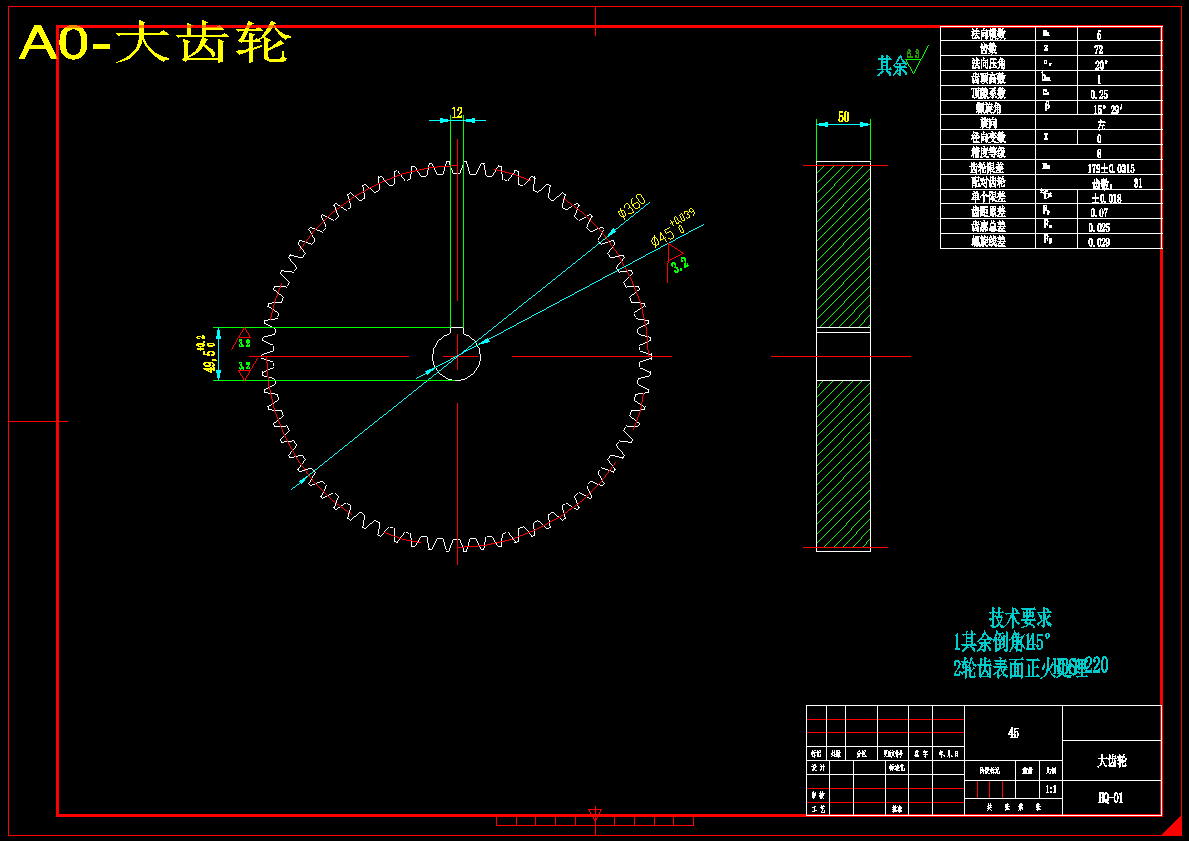
Task: Select the helix angle value "15° 29′"
Action: coord(1107,108)
